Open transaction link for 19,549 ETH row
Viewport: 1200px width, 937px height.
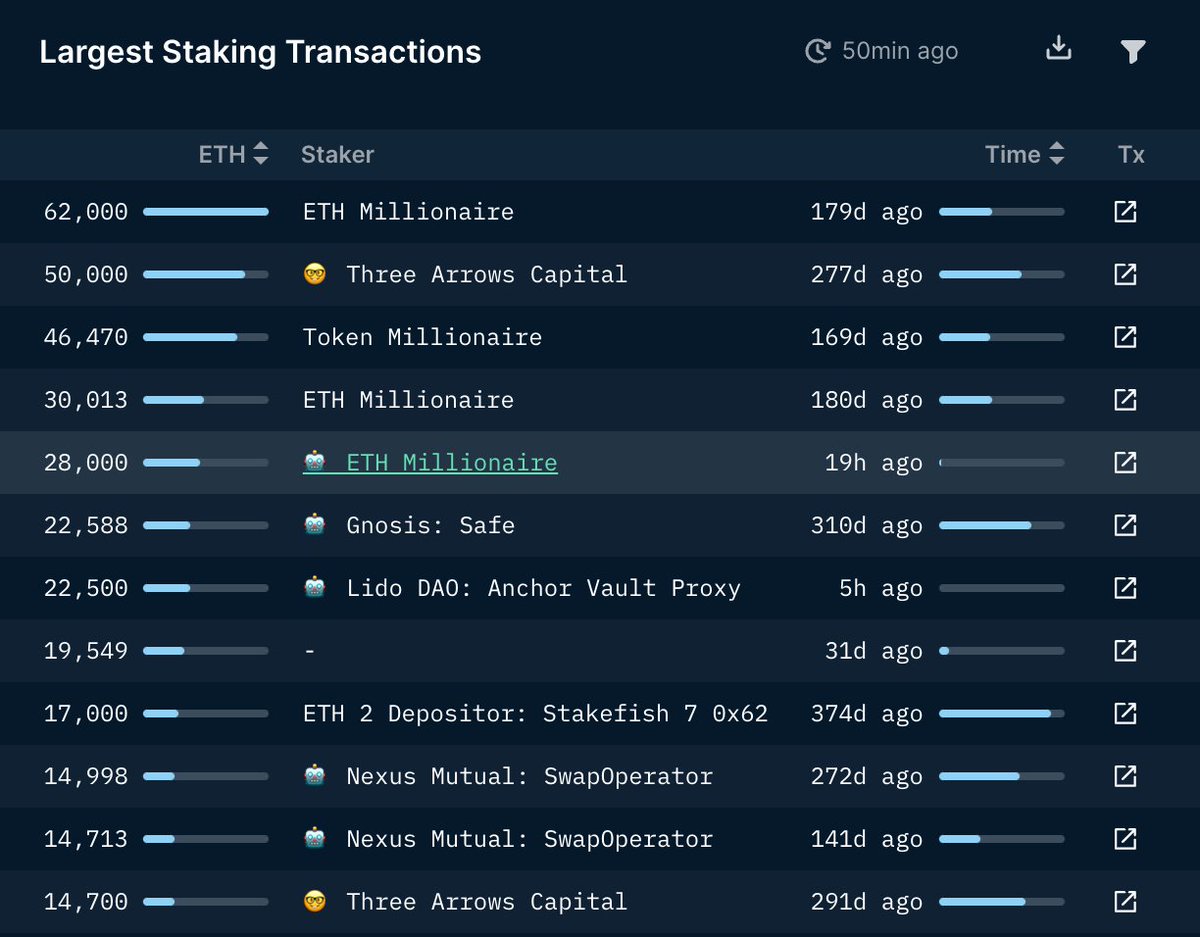pyautogui.click(x=1125, y=651)
